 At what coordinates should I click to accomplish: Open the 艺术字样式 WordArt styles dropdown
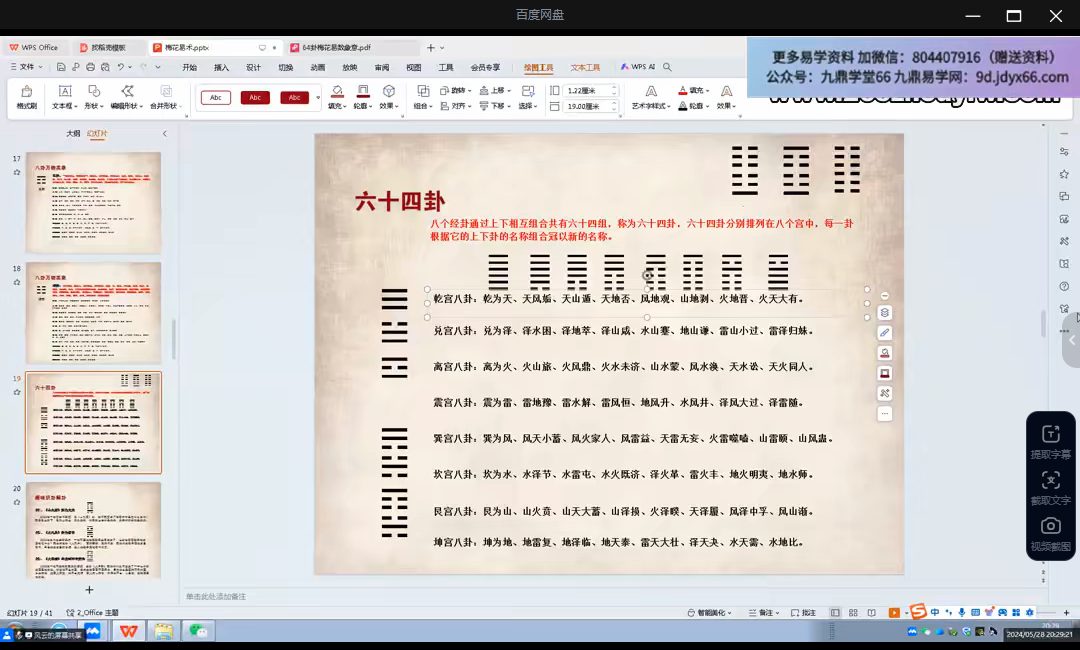click(651, 106)
